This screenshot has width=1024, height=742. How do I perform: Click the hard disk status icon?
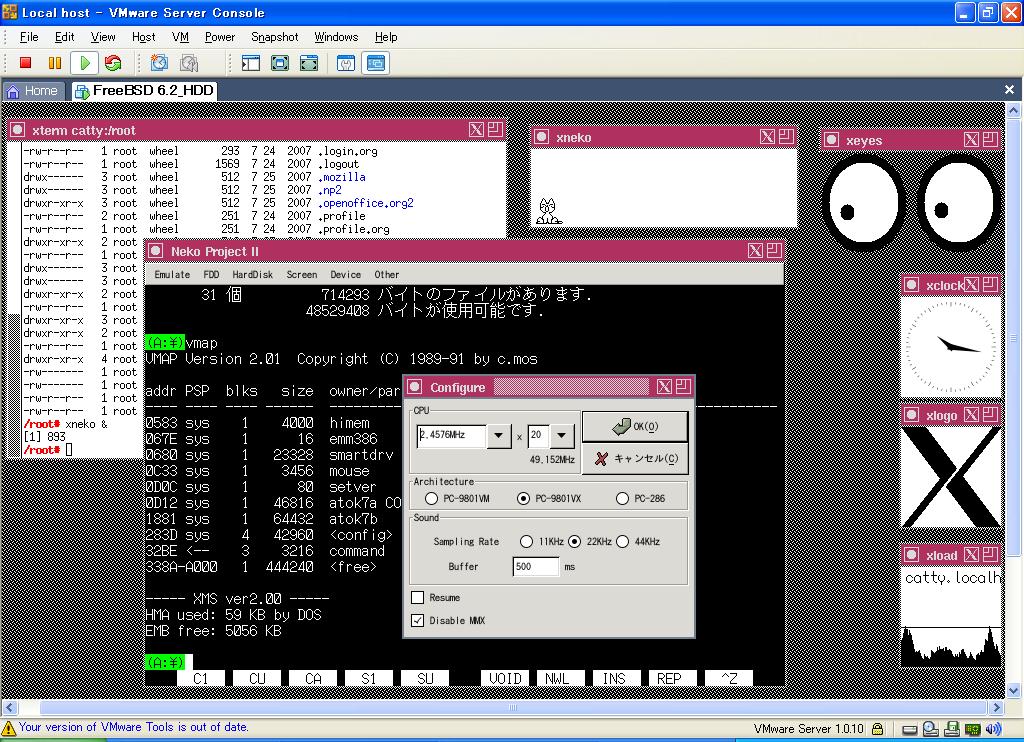pyautogui.click(x=909, y=729)
